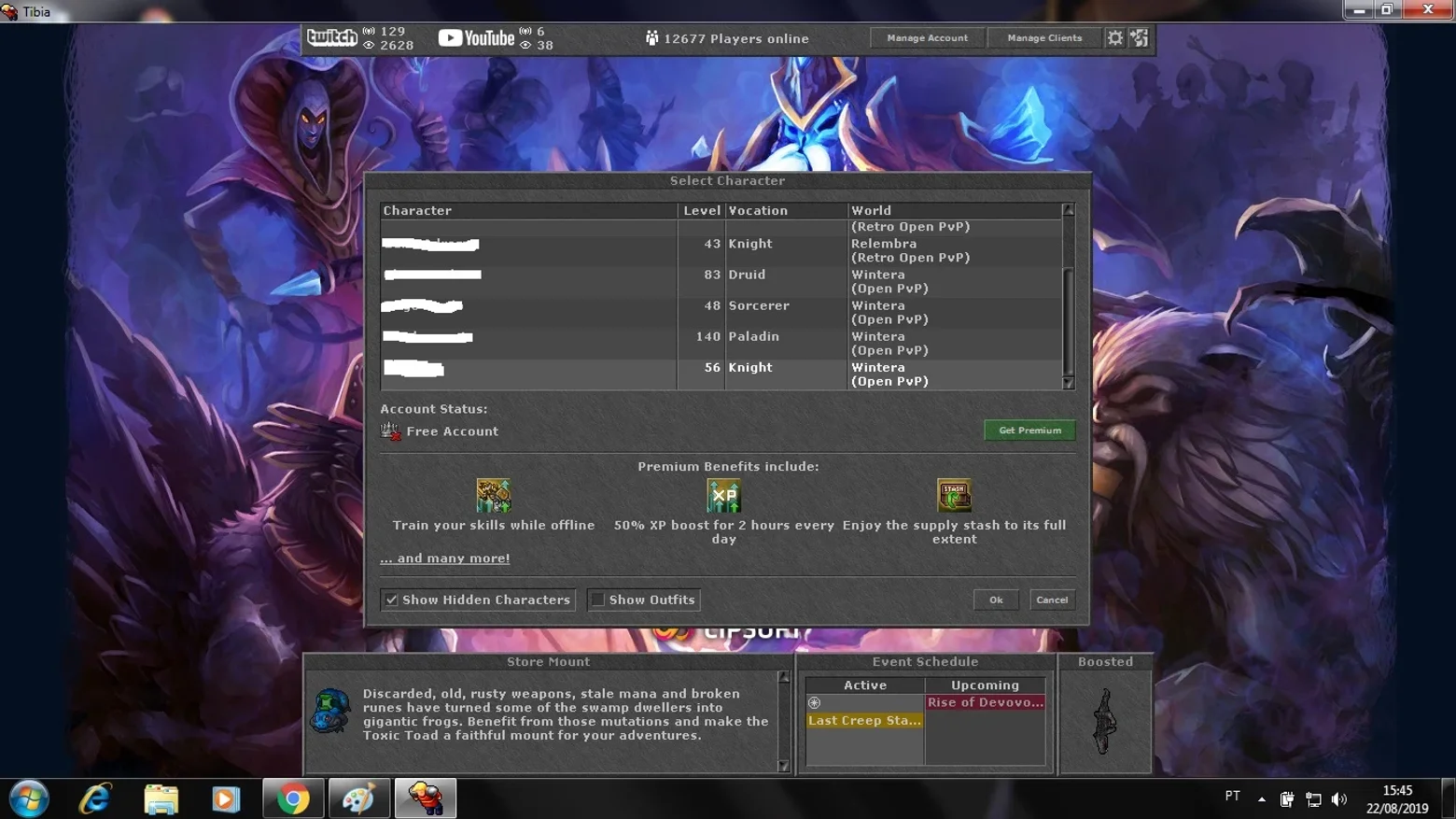Select the level 43 Knight character
The height and width of the screenshot is (819, 1456).
pos(721,250)
